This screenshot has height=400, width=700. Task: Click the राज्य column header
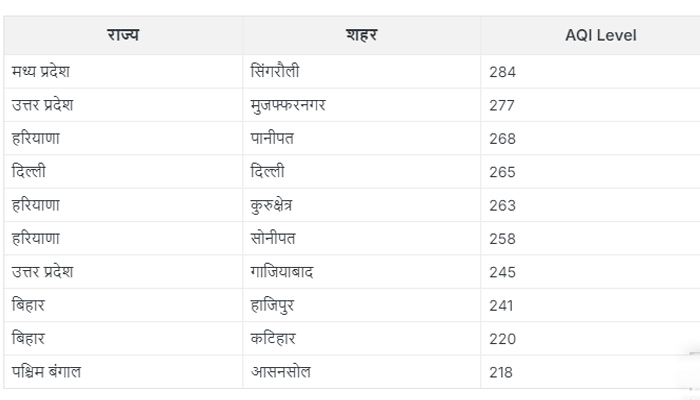(x=123, y=35)
